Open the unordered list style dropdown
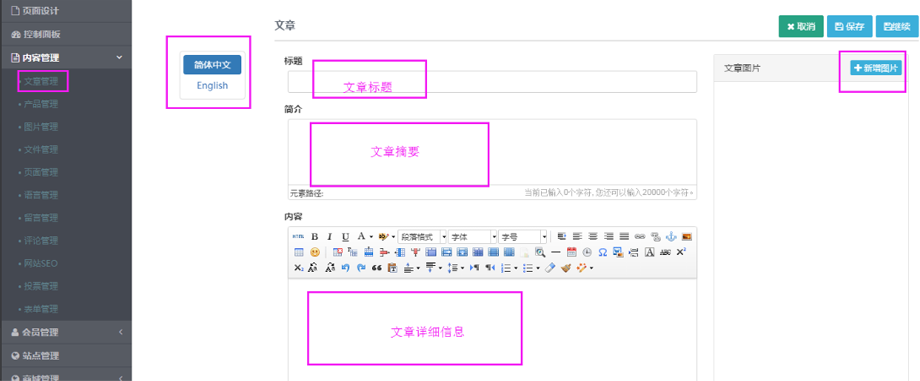Image resolution: width=920 pixels, height=381 pixels. point(537,268)
